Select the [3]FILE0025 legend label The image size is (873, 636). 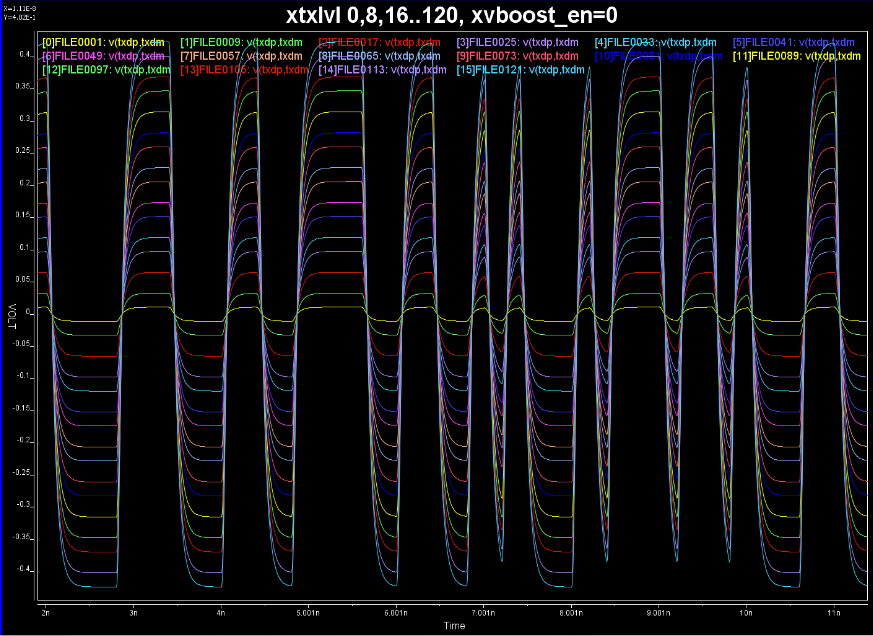(518, 42)
